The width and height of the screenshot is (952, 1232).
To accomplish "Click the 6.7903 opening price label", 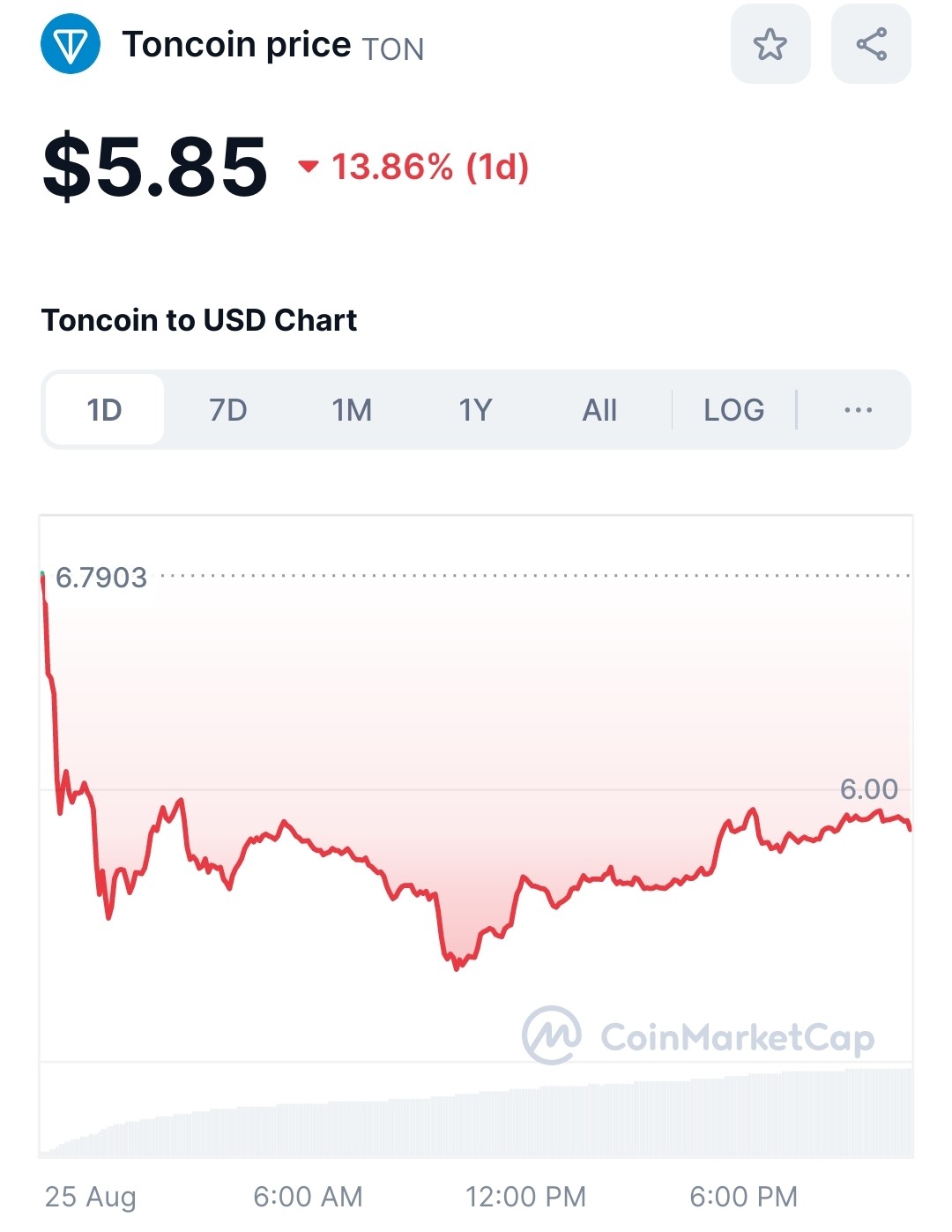I will (100, 578).
